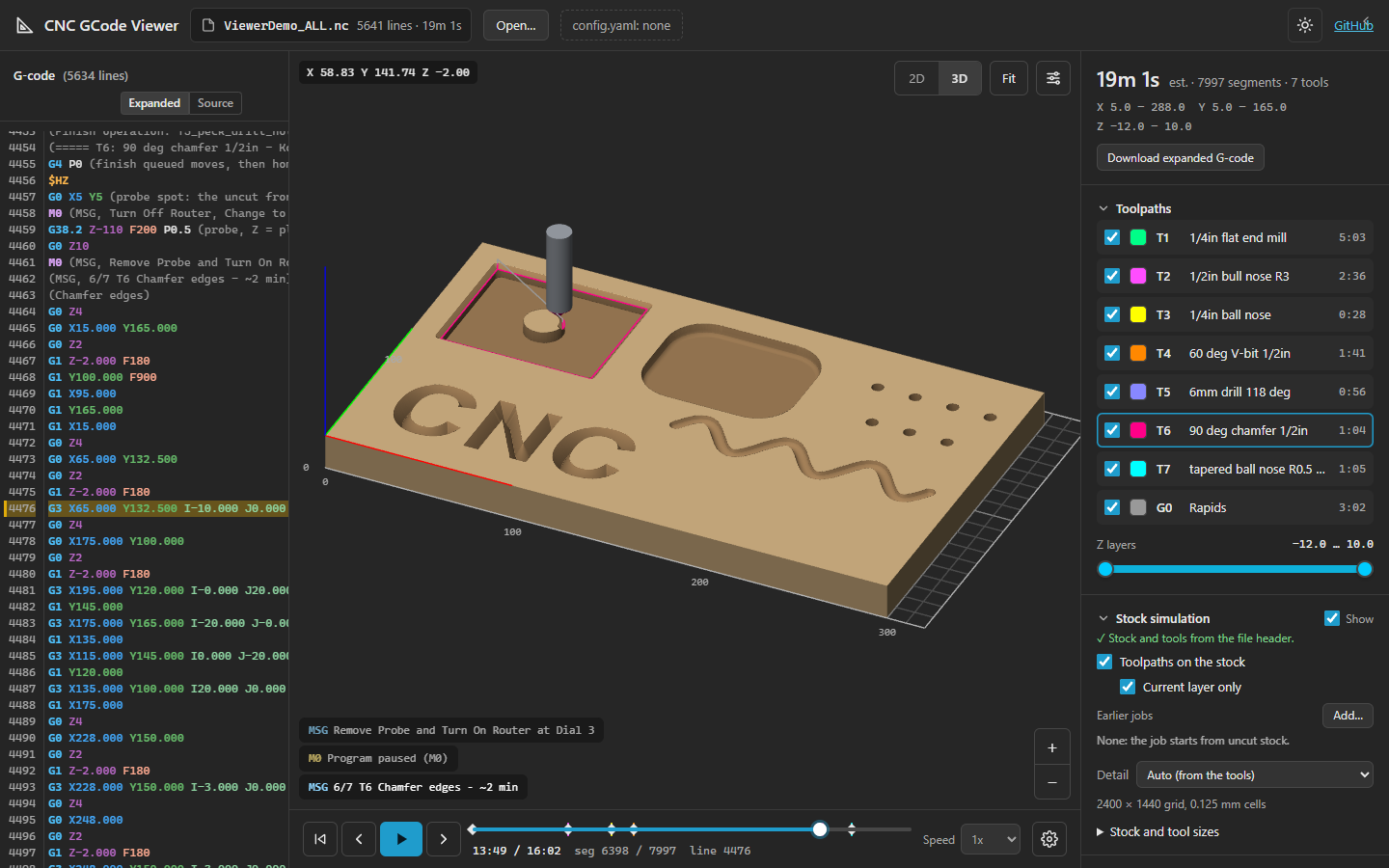Viewport: 1389px width, 868px height.
Task: Zoom out with the minus button
Action: (x=1052, y=782)
